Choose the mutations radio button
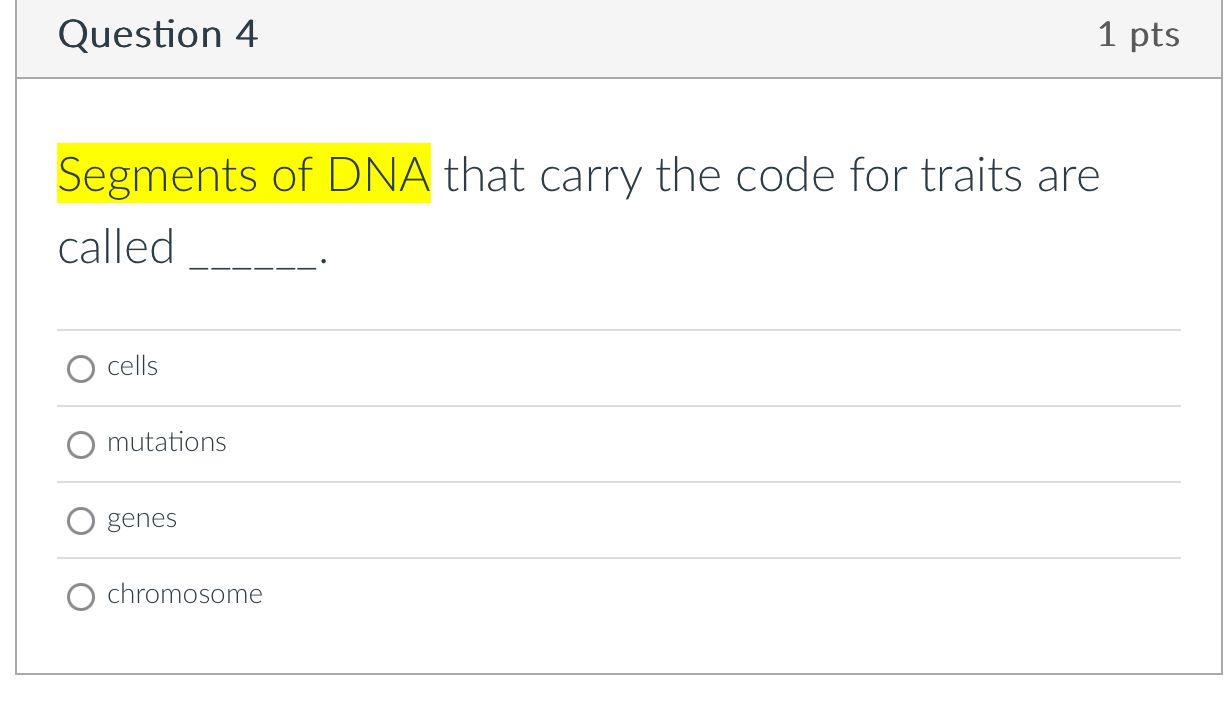The height and width of the screenshot is (706, 1229). pyautogui.click(x=81, y=445)
